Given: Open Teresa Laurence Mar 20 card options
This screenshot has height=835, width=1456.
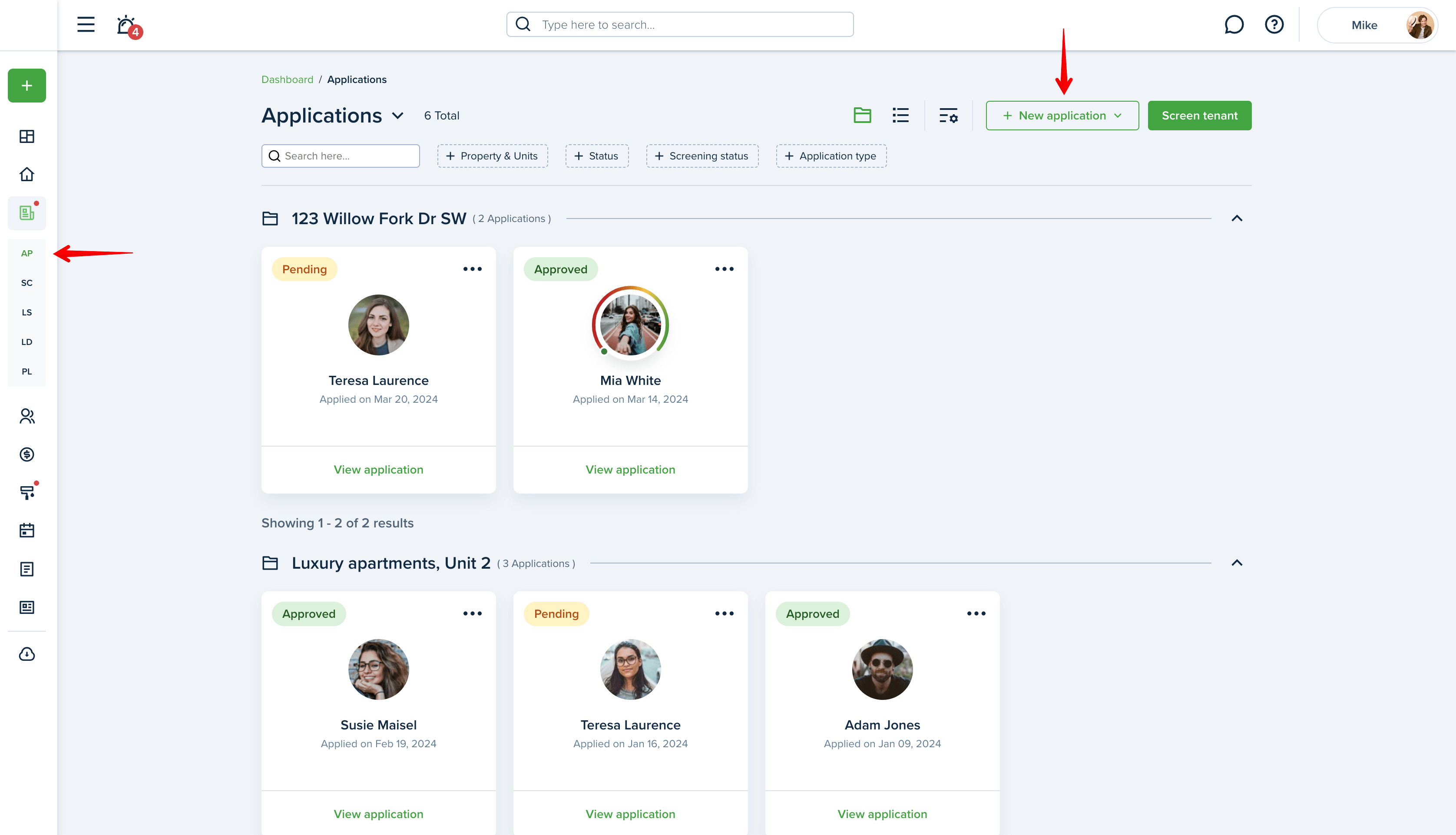Looking at the screenshot, I should pyautogui.click(x=472, y=269).
